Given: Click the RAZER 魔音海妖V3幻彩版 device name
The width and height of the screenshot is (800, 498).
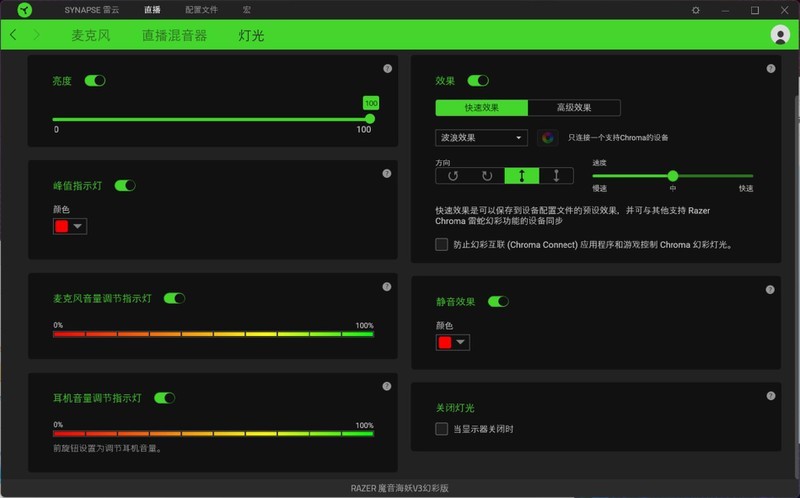Looking at the screenshot, I should click(x=399, y=488).
